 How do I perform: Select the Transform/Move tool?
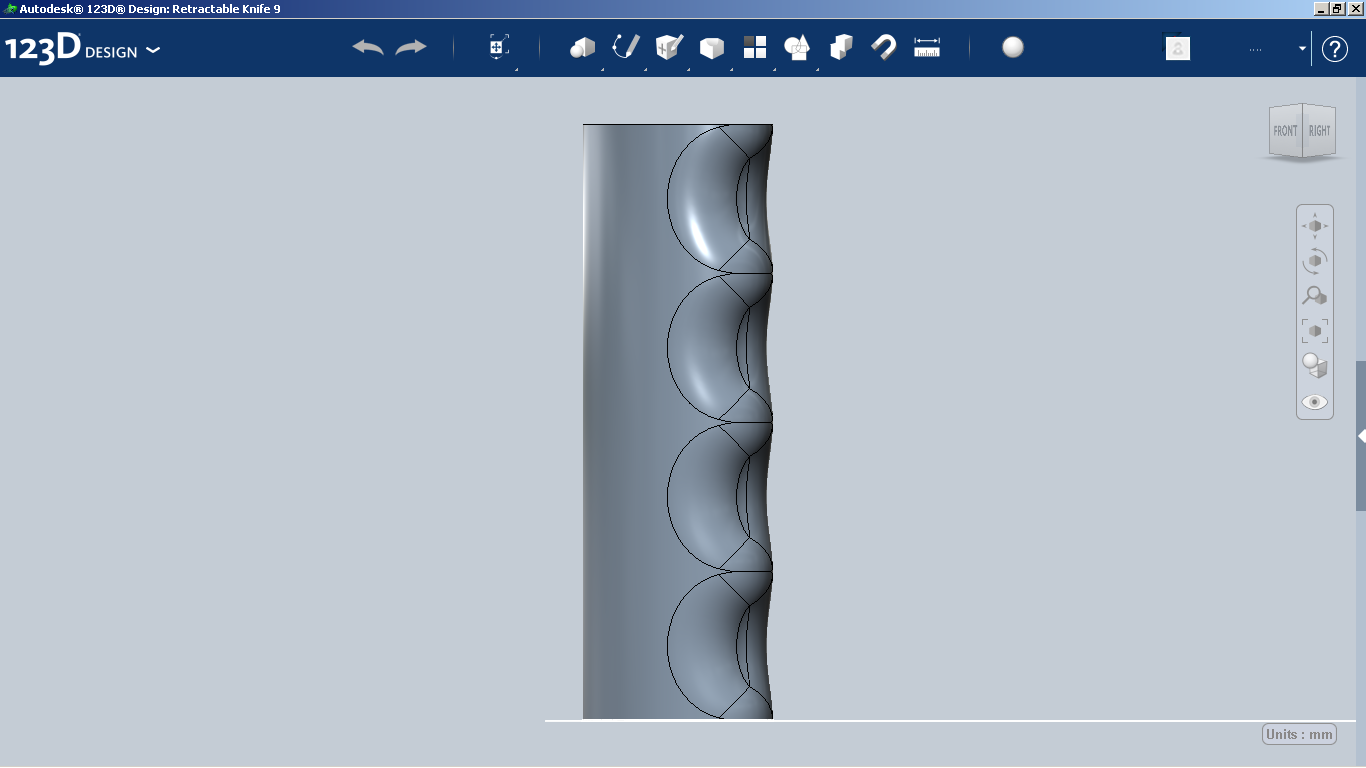497,47
